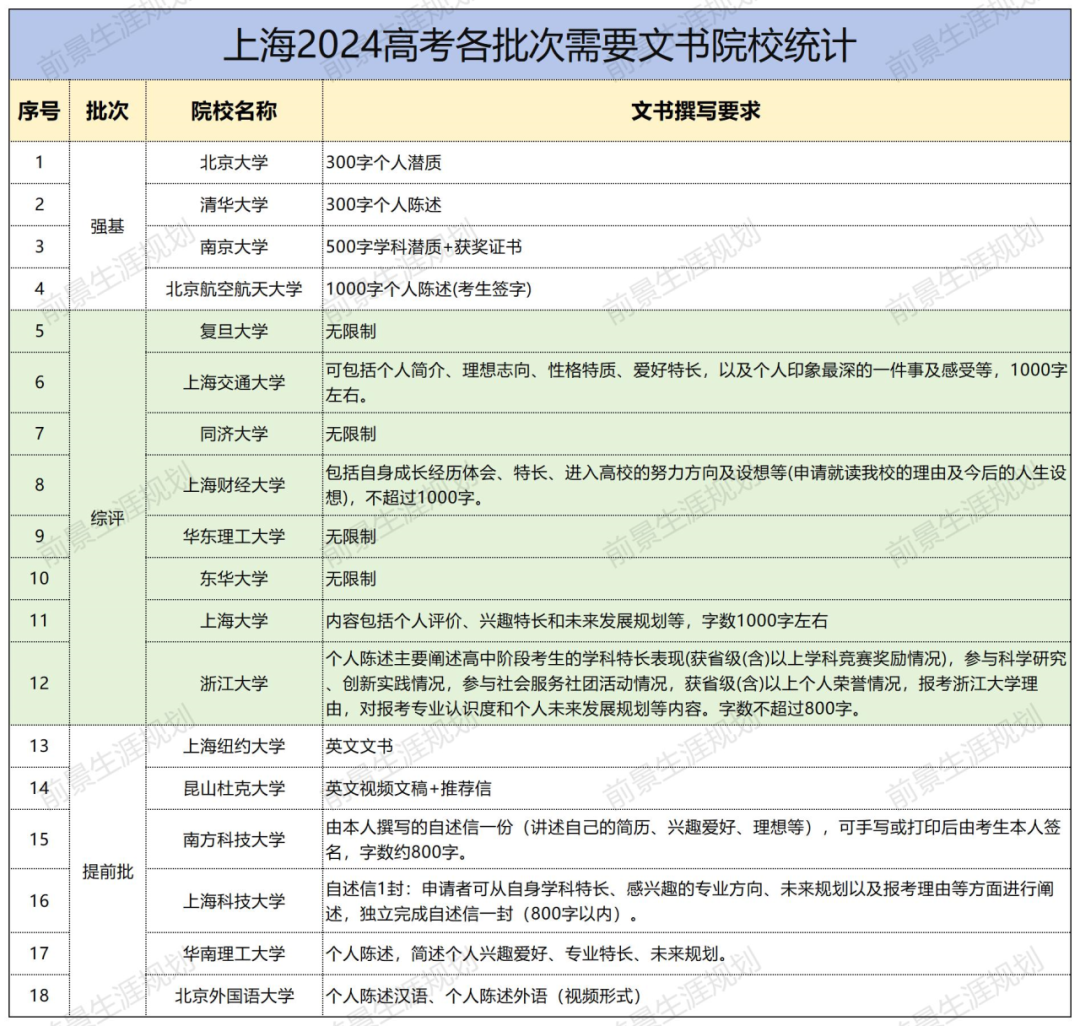1080x1026 pixels.
Task: Select the 浙江大学 cell
Action: click(x=234, y=683)
